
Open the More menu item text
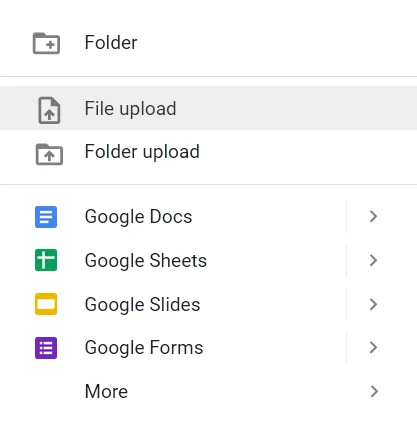[x=106, y=391]
